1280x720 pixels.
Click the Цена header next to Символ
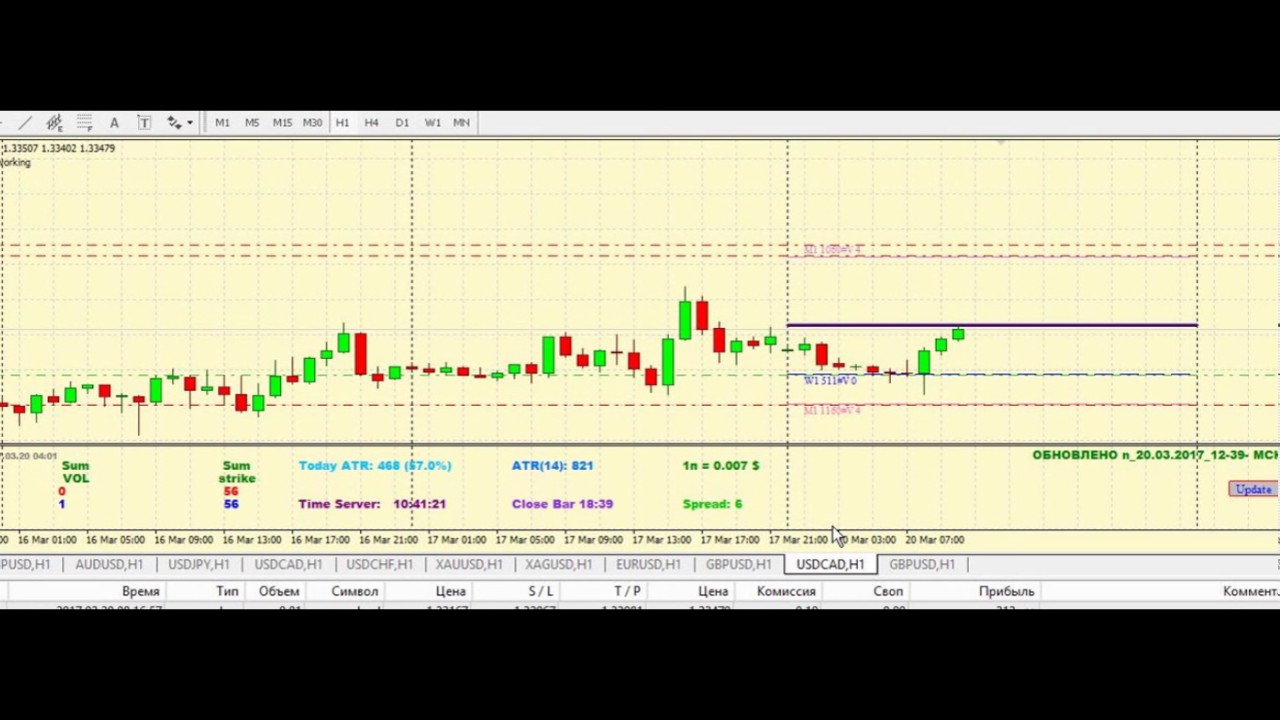coord(451,591)
